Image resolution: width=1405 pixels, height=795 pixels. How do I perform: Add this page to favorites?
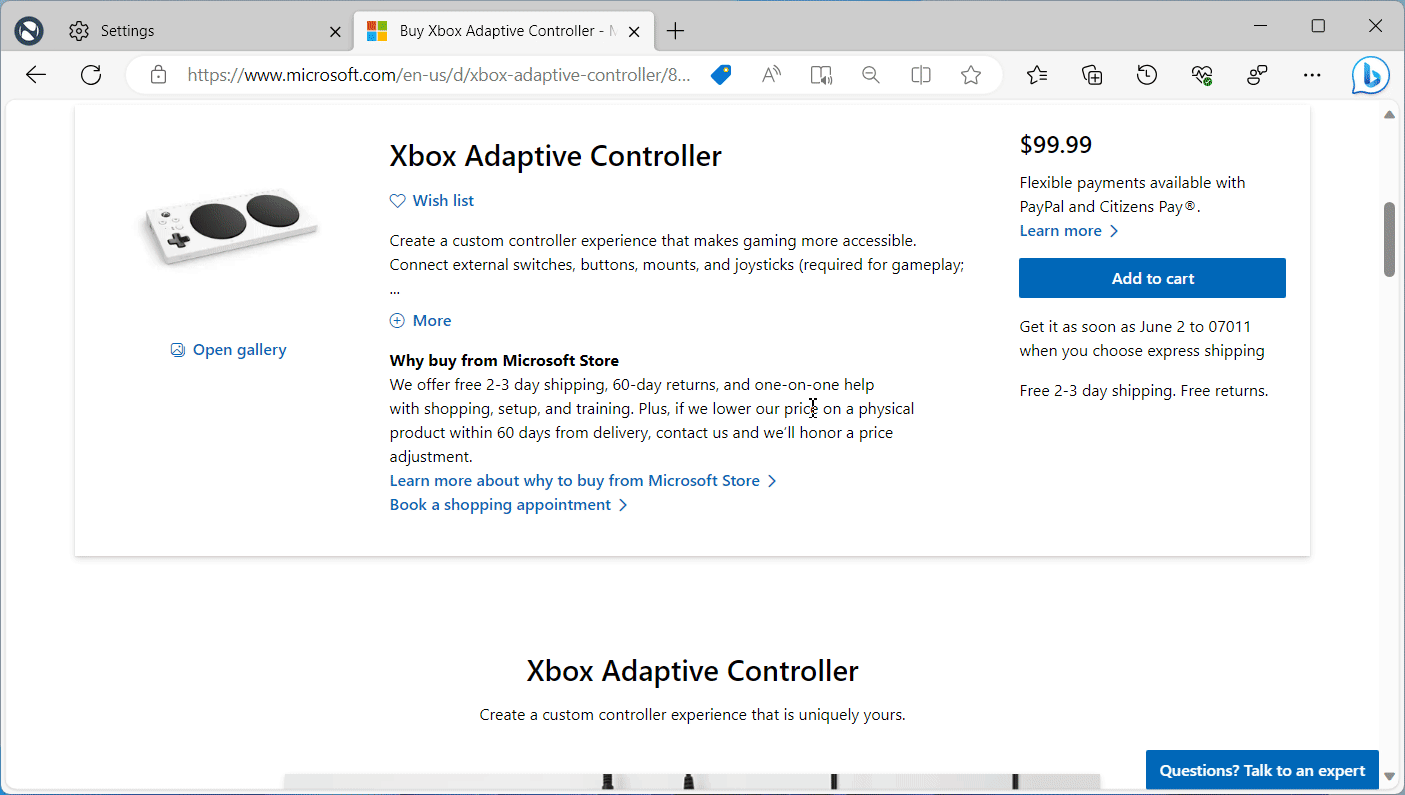click(970, 74)
